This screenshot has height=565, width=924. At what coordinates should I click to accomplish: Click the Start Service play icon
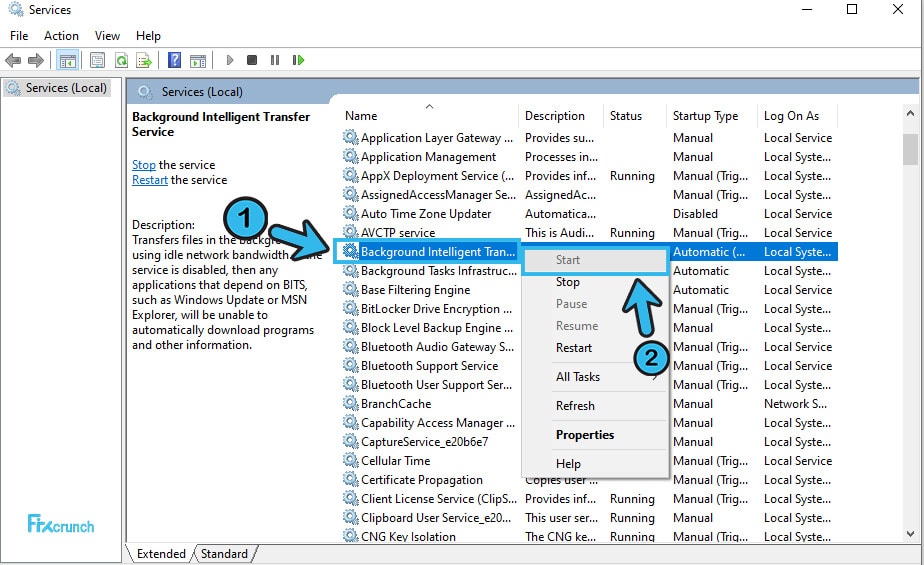tap(230, 60)
